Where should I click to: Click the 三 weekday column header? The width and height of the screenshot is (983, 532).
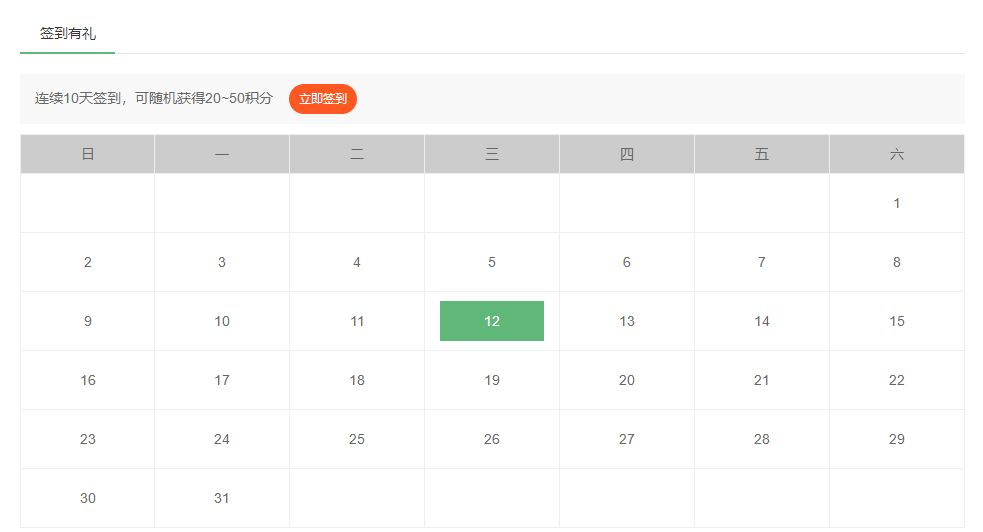tap(492, 154)
